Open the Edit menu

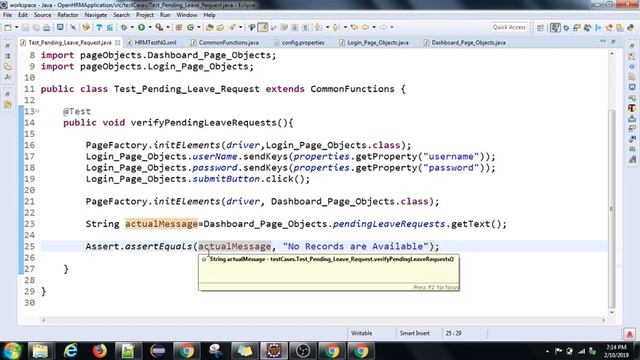(x=23, y=15)
